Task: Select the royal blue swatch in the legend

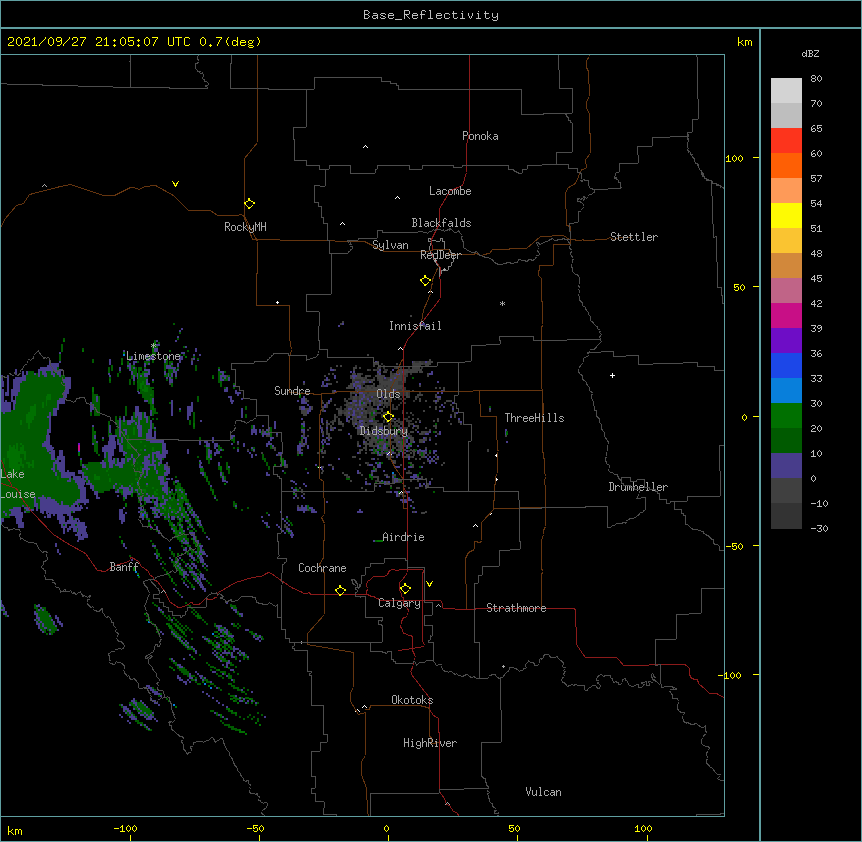Action: [786, 365]
